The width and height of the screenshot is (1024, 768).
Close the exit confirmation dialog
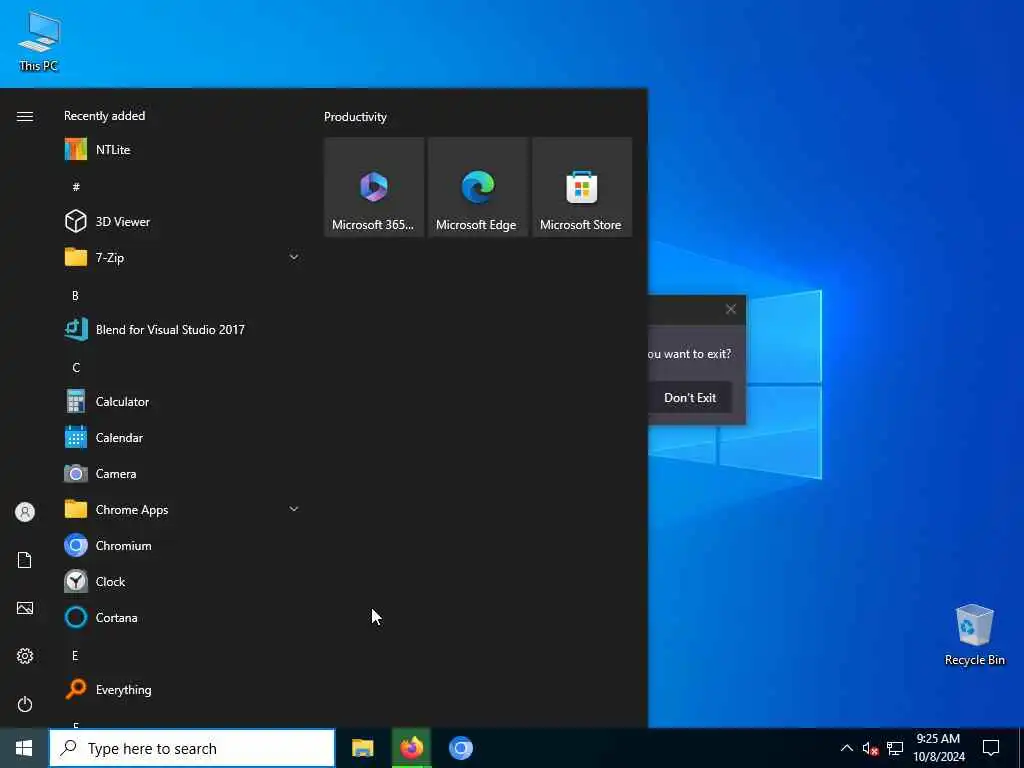click(731, 309)
